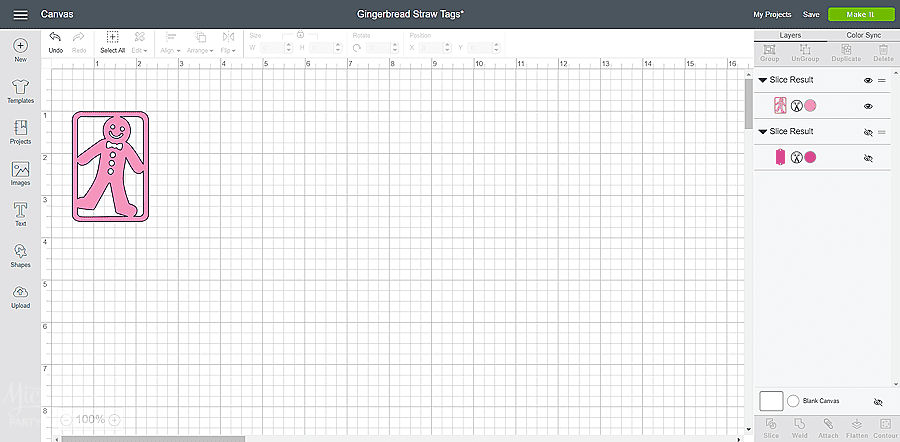Screen dimensions: 900x442
Task: Redo the last action
Action: pos(79,42)
